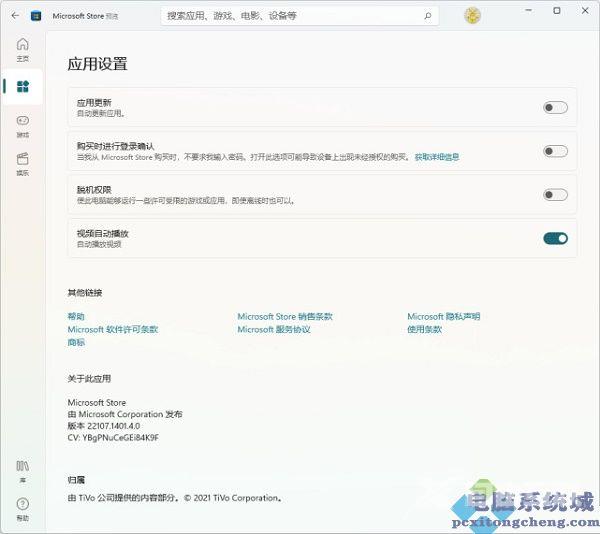Screen dimensions: 600x534
Task: Open the user profile avatar
Action: click(472, 15)
